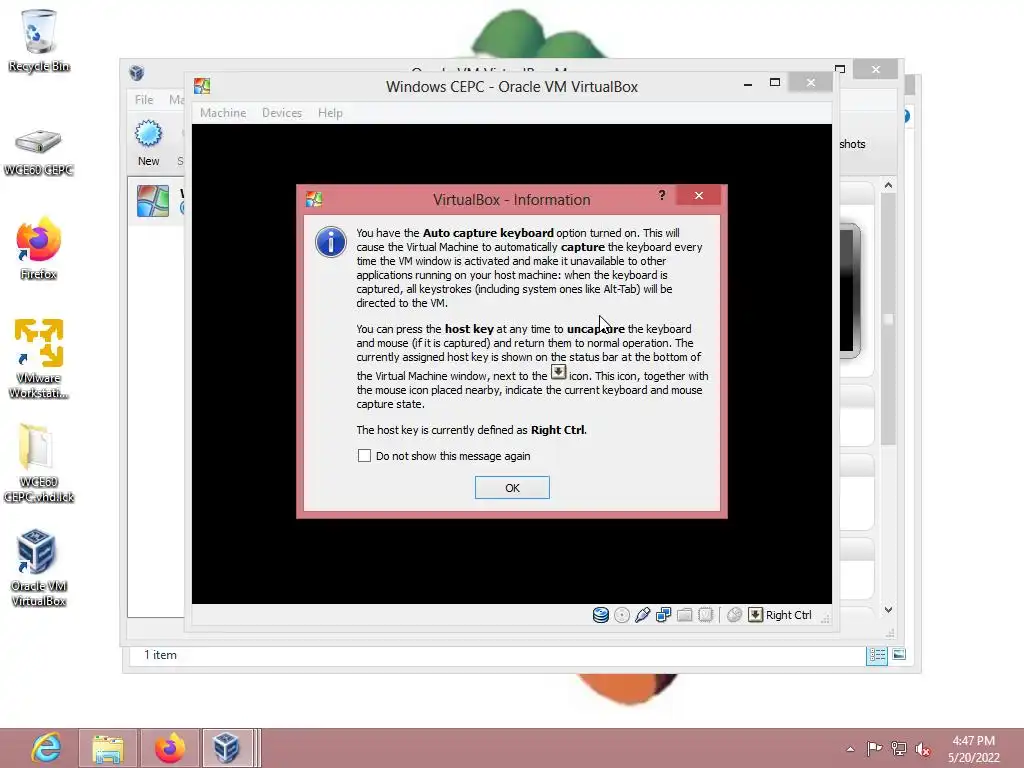Click the scroll down arrow in the Manager details pane
The image size is (1024, 768).
(x=888, y=610)
